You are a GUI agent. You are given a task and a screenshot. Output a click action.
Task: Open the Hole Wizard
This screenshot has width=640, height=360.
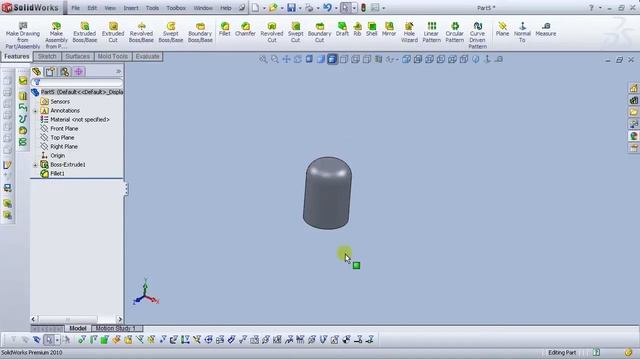[x=409, y=33]
